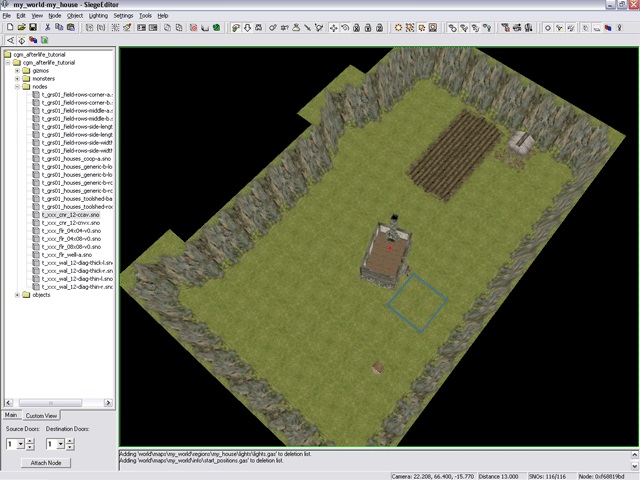Image resolution: width=640 pixels, height=480 pixels.
Task: Click the framed portrait toolbar icon
Action: [433, 28]
